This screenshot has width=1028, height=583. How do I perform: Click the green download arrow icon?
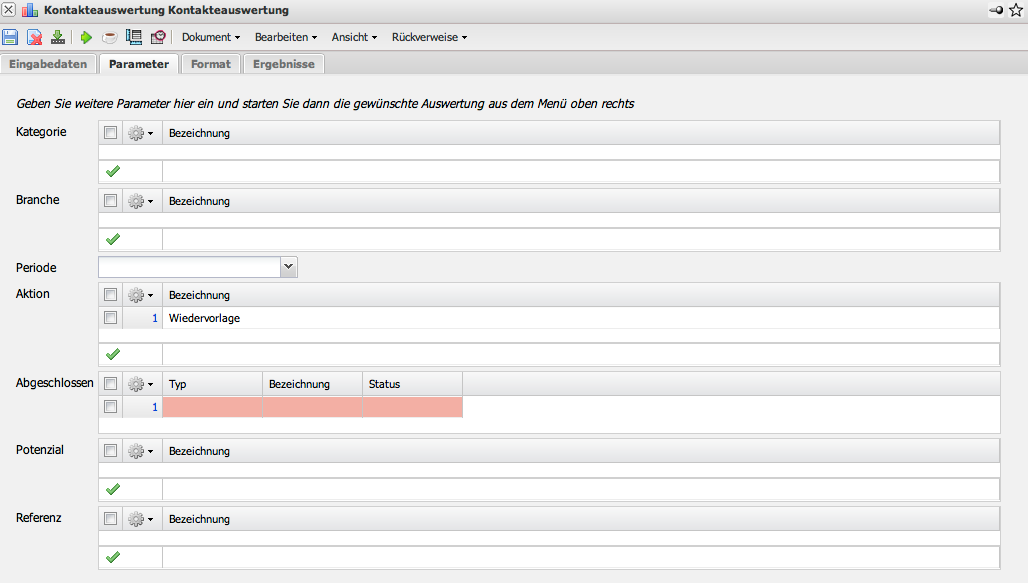(58, 37)
